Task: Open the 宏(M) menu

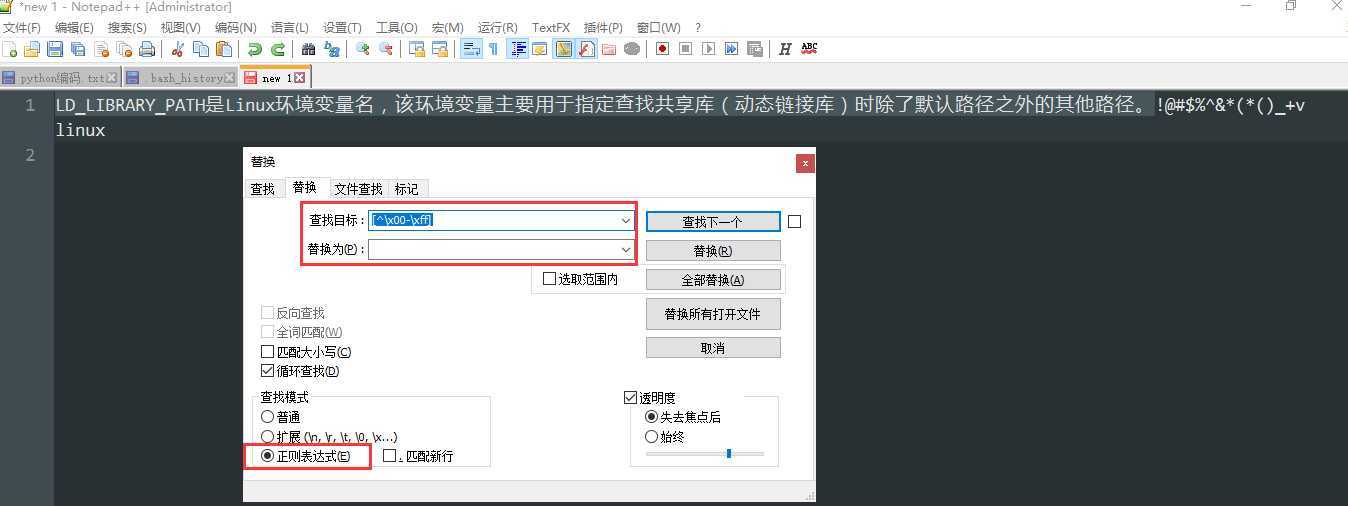Action: click(x=447, y=27)
